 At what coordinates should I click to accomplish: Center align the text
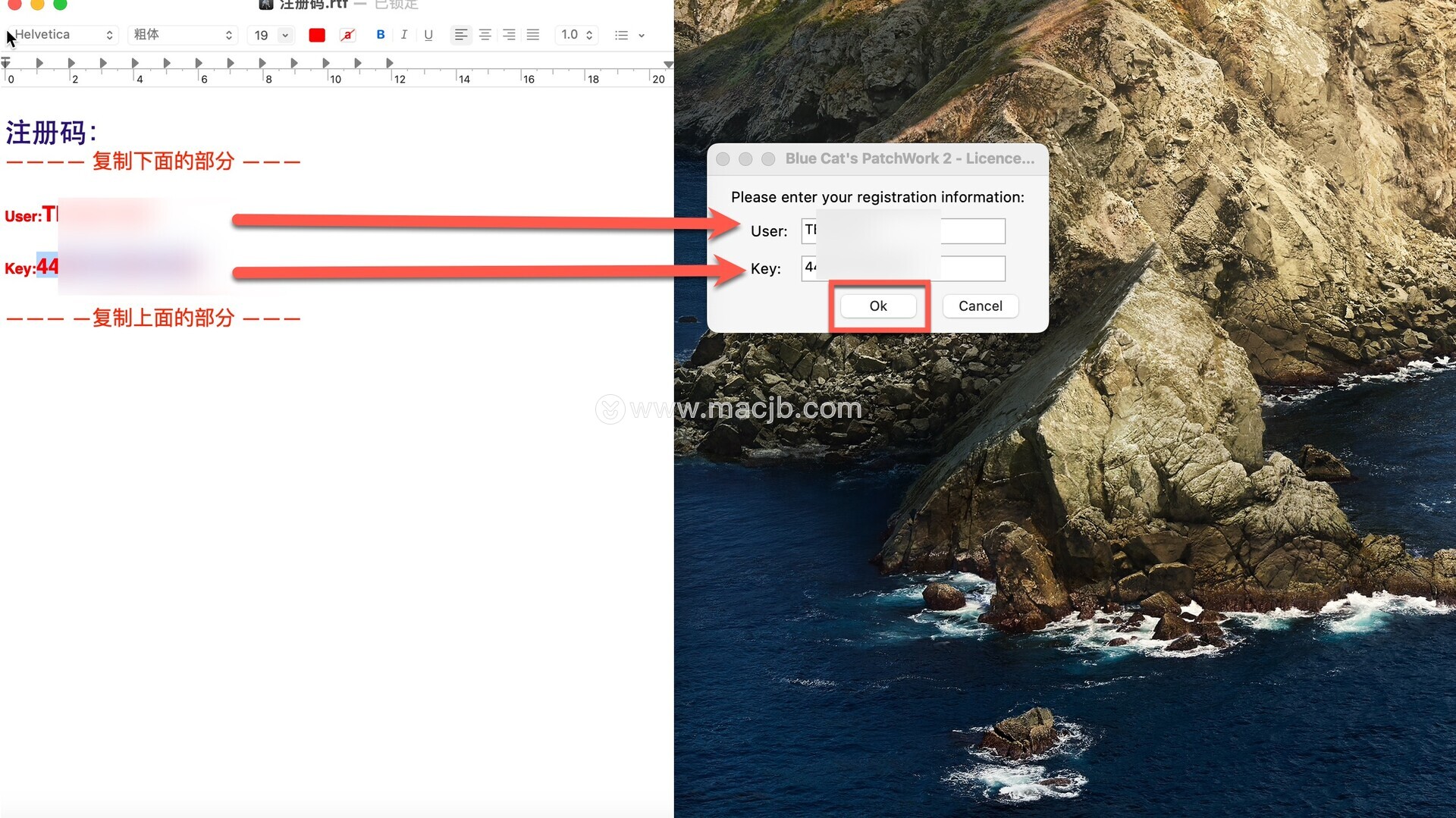[x=485, y=35]
